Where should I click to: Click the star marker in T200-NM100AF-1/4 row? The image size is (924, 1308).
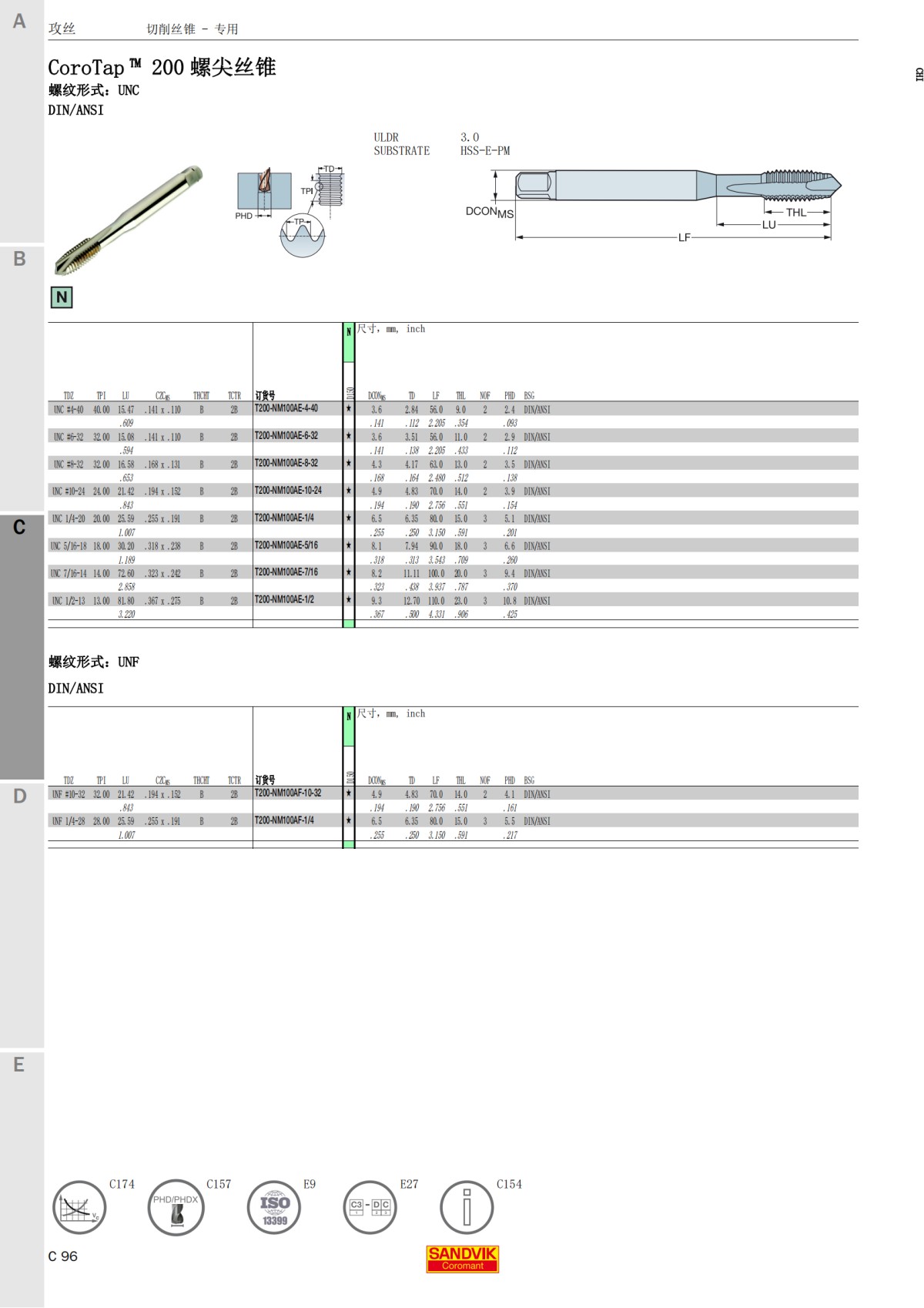349,820
